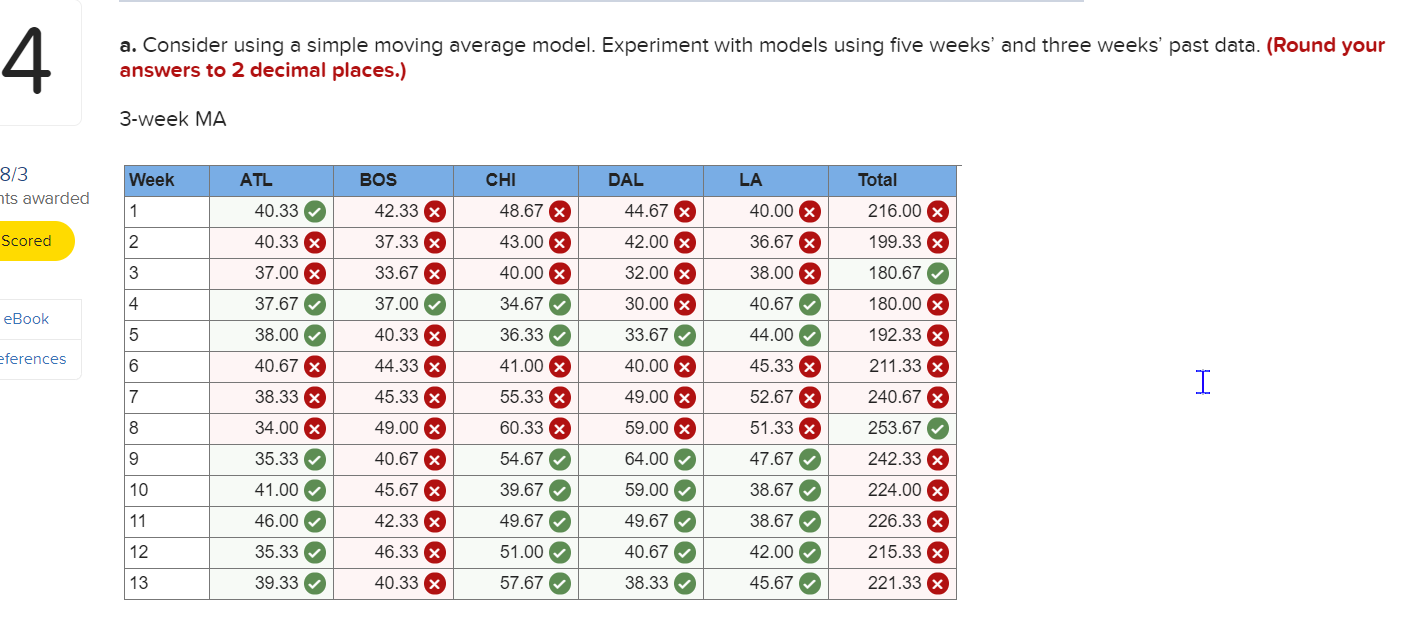Click the red X beside Week 1 Total value
The width and height of the screenshot is (1420, 624).
pyautogui.click(x=936, y=211)
